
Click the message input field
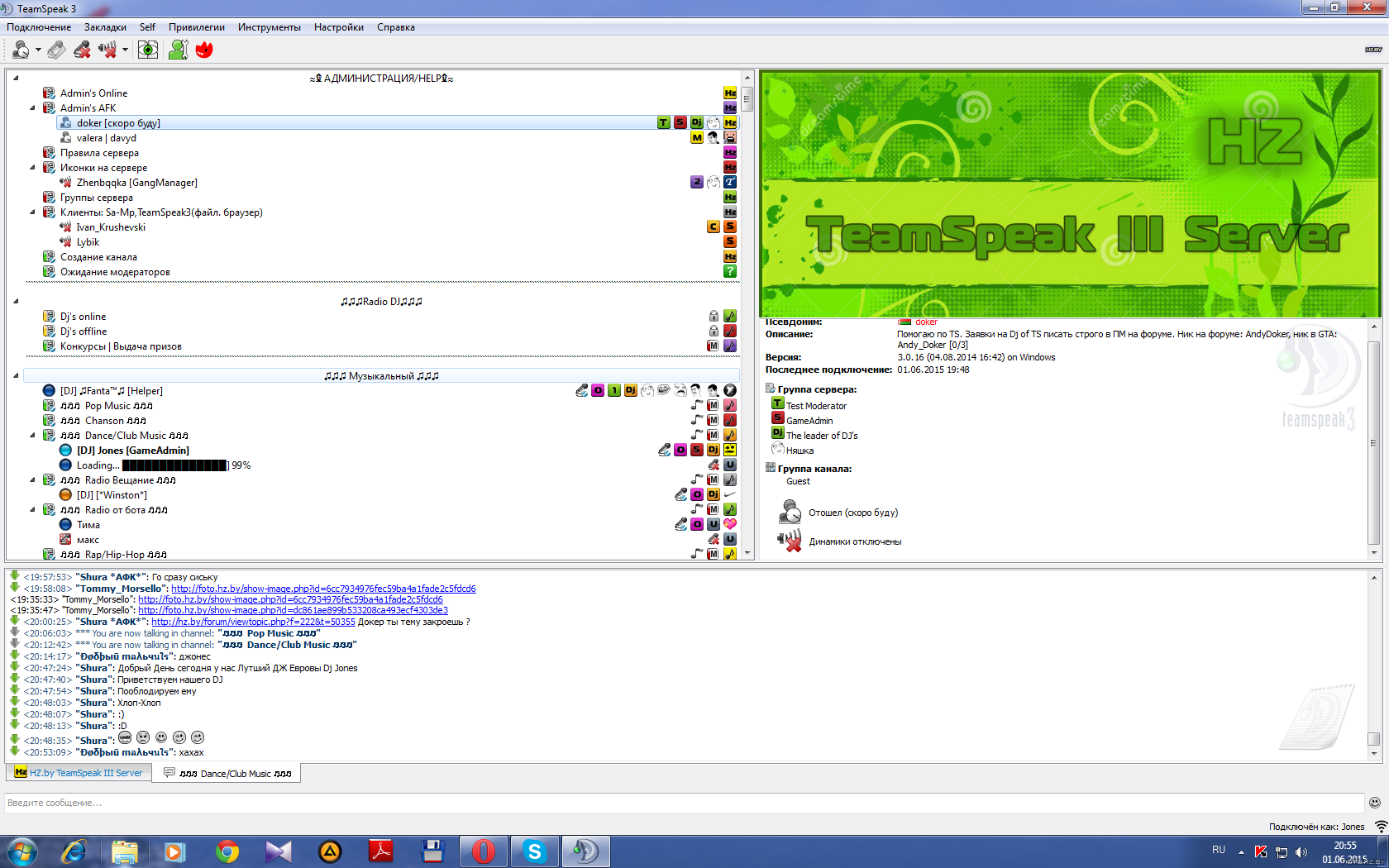tap(684, 803)
